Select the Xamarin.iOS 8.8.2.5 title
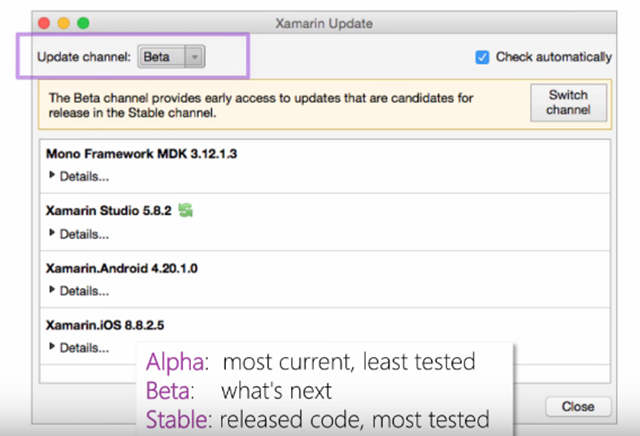Screen dimensions: 640x436 point(105,325)
